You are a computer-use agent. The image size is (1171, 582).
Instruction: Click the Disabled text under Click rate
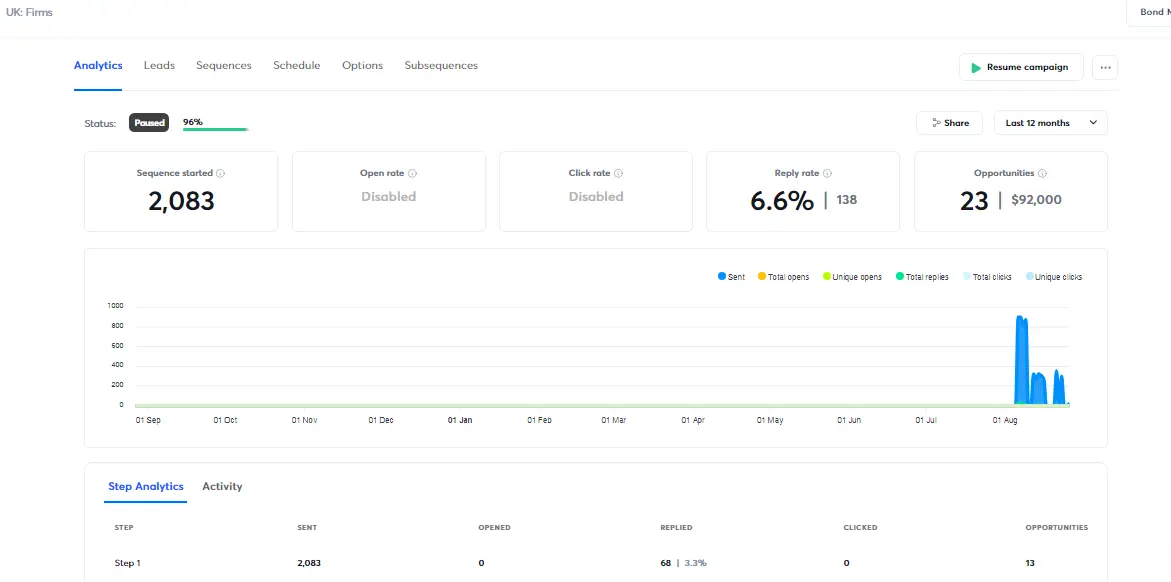596,197
